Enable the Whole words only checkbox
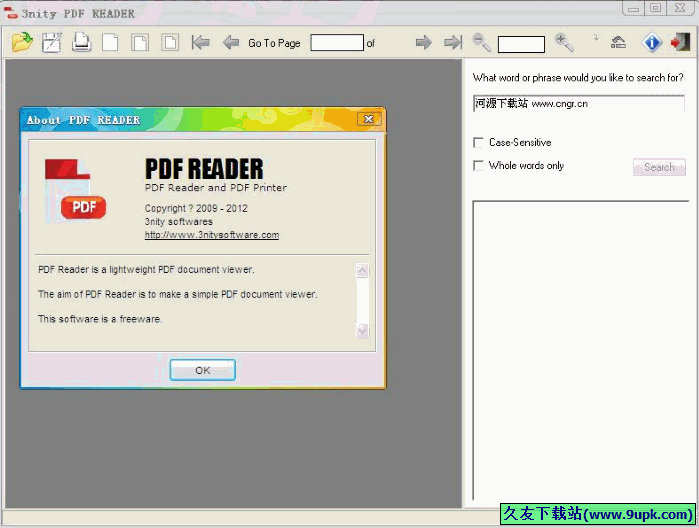 pos(478,166)
